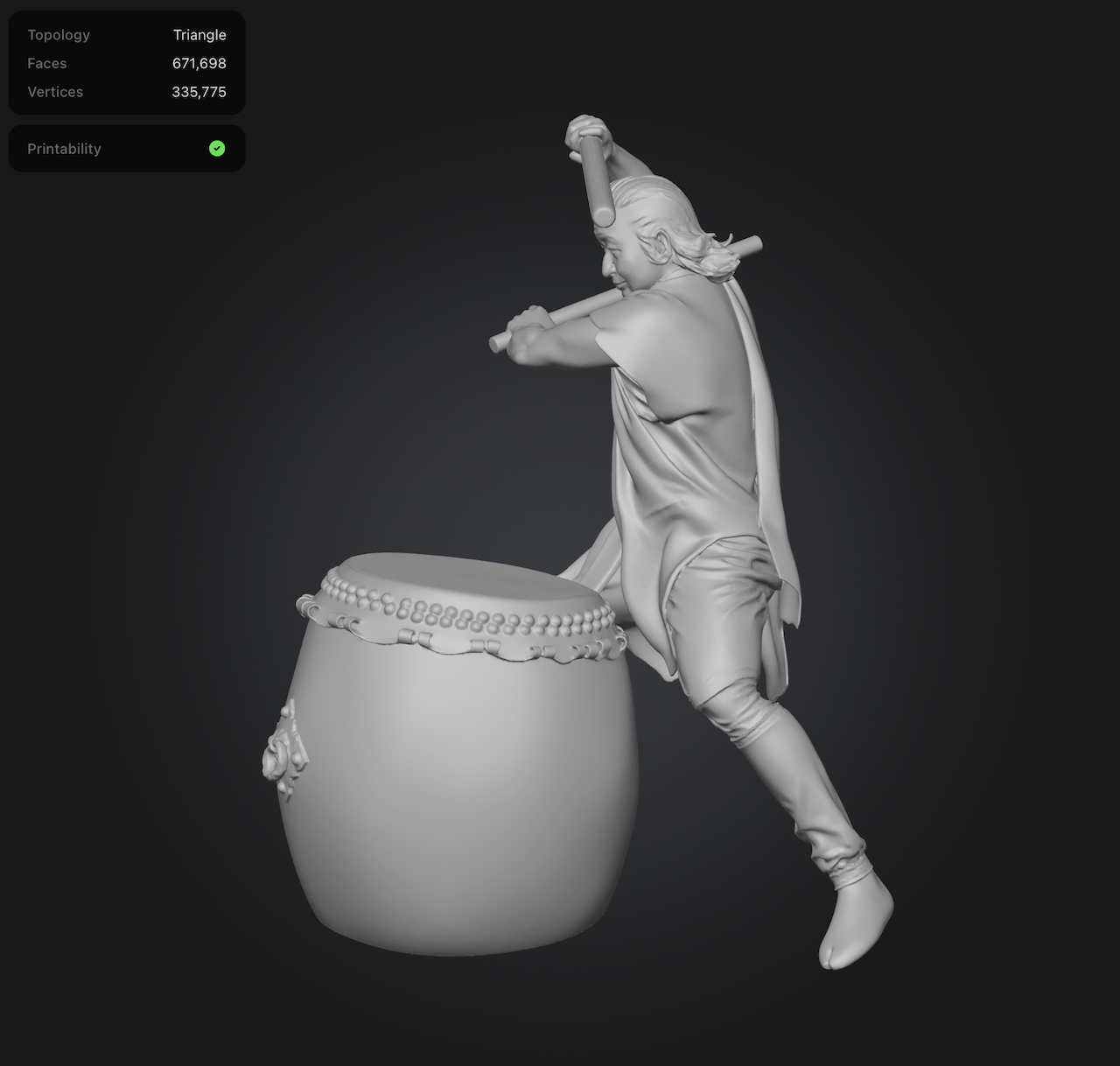Screen dimensions: 1120x1066
Task: Select the Topology label
Action: (59, 35)
